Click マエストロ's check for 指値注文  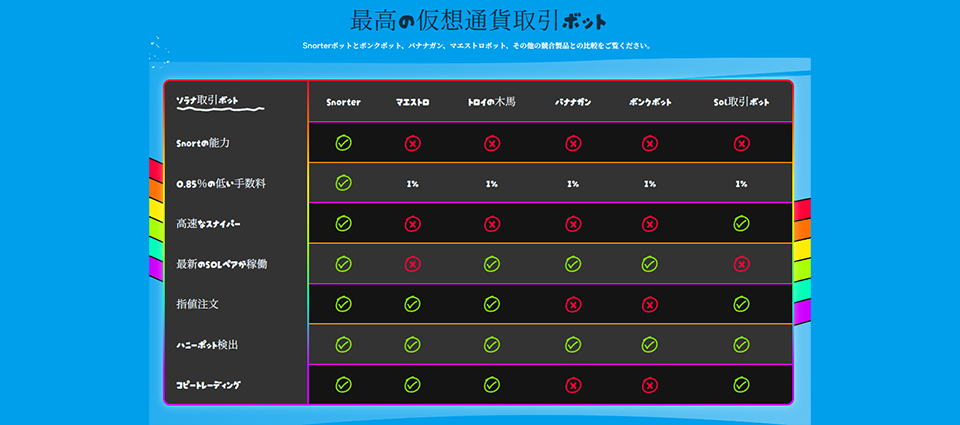[x=413, y=304]
